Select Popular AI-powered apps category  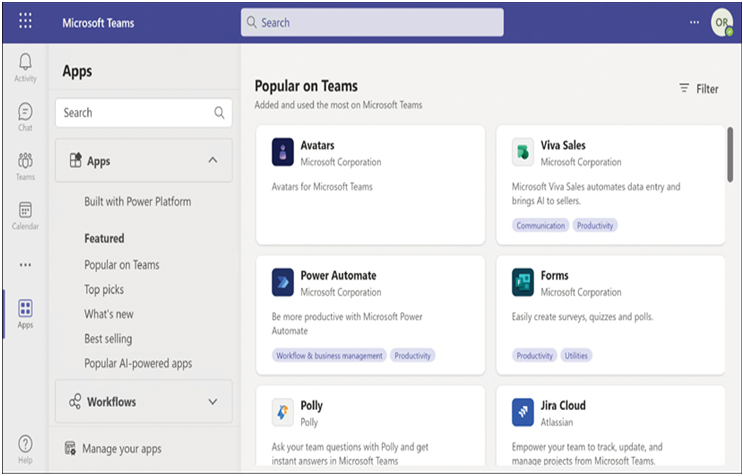coord(138,363)
